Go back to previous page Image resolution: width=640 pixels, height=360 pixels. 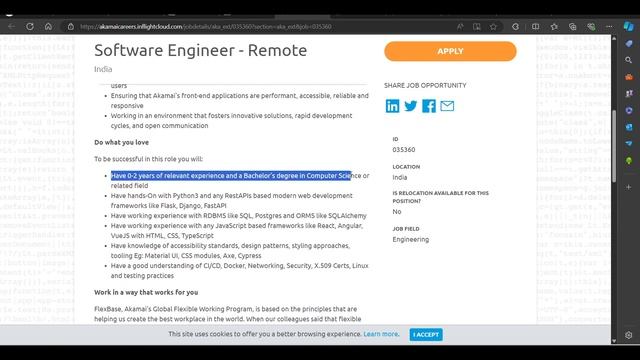tap(11, 27)
